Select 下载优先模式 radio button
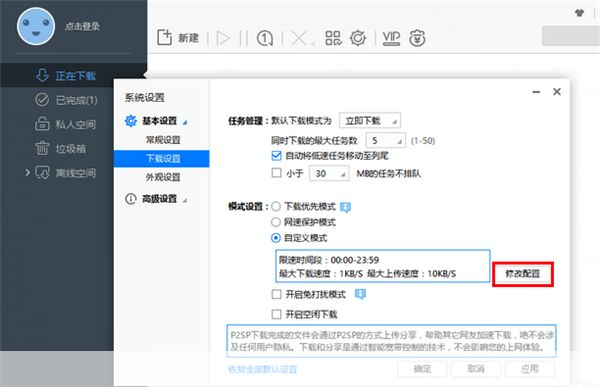The image size is (600, 387). pyautogui.click(x=276, y=207)
